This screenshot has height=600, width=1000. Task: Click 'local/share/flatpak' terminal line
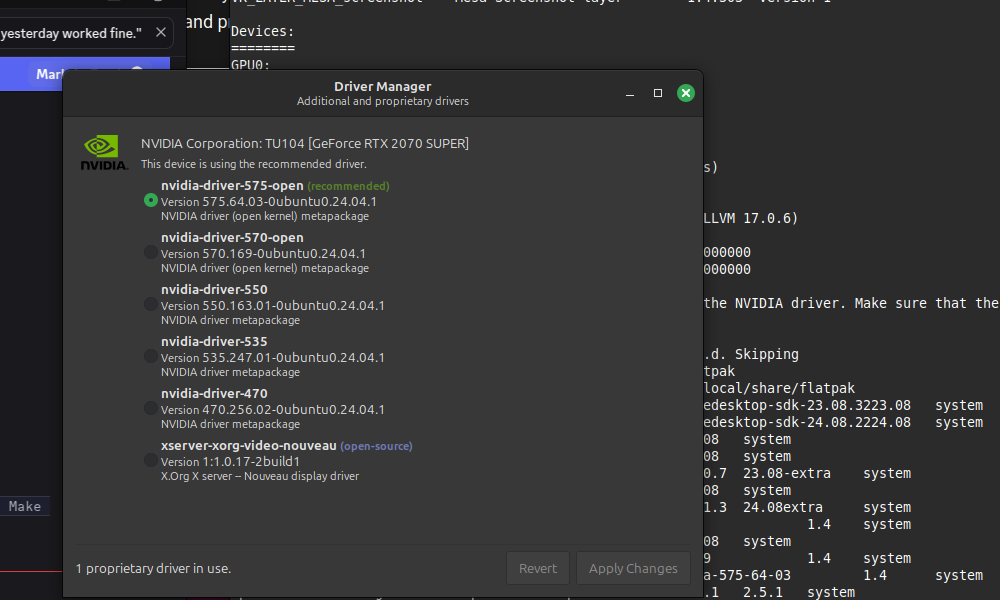tap(779, 388)
